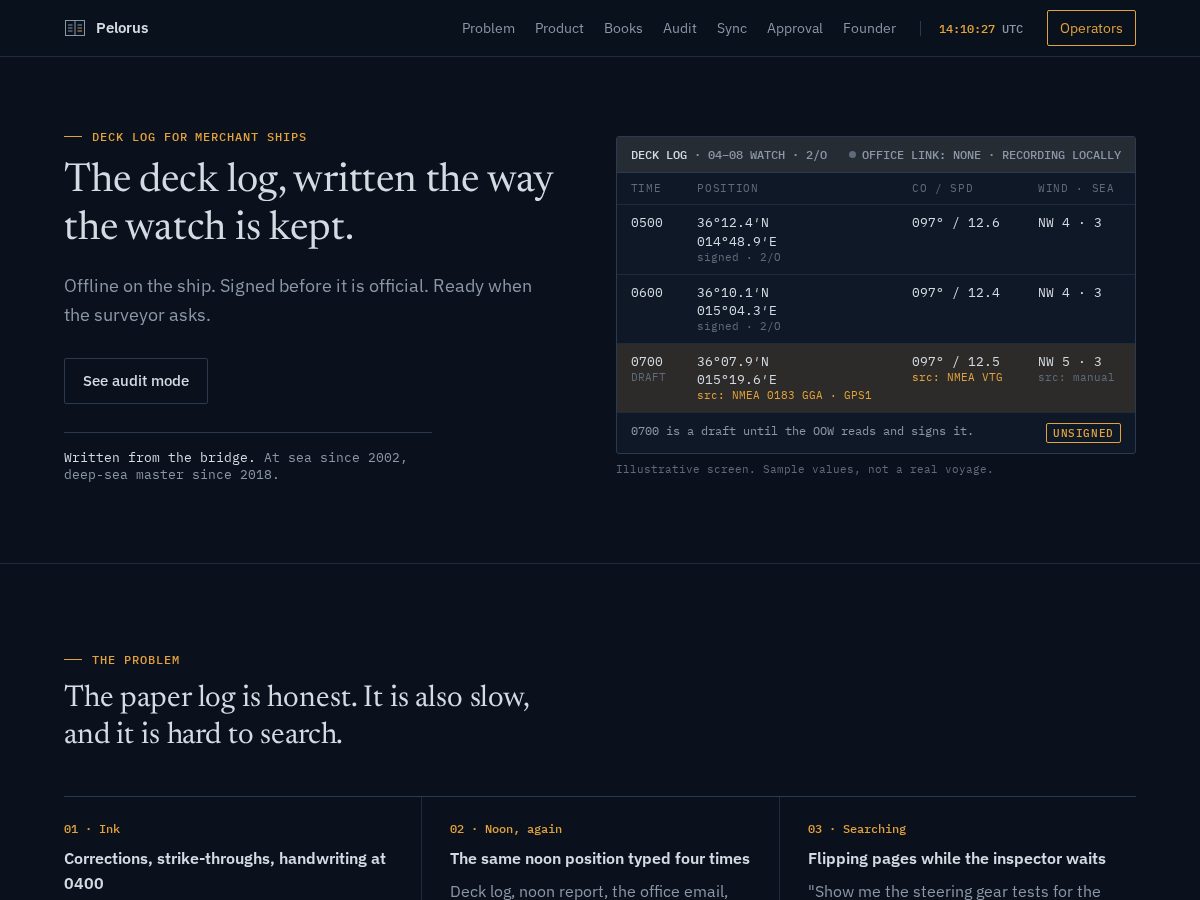Click course/speed 097° / 12.5
This screenshot has height=900, width=1200.
[x=956, y=361]
